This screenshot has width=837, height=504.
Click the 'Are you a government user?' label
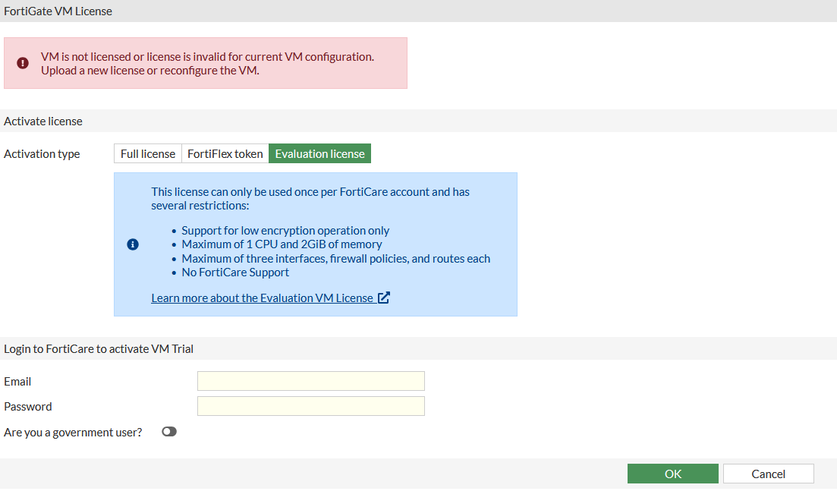point(73,432)
